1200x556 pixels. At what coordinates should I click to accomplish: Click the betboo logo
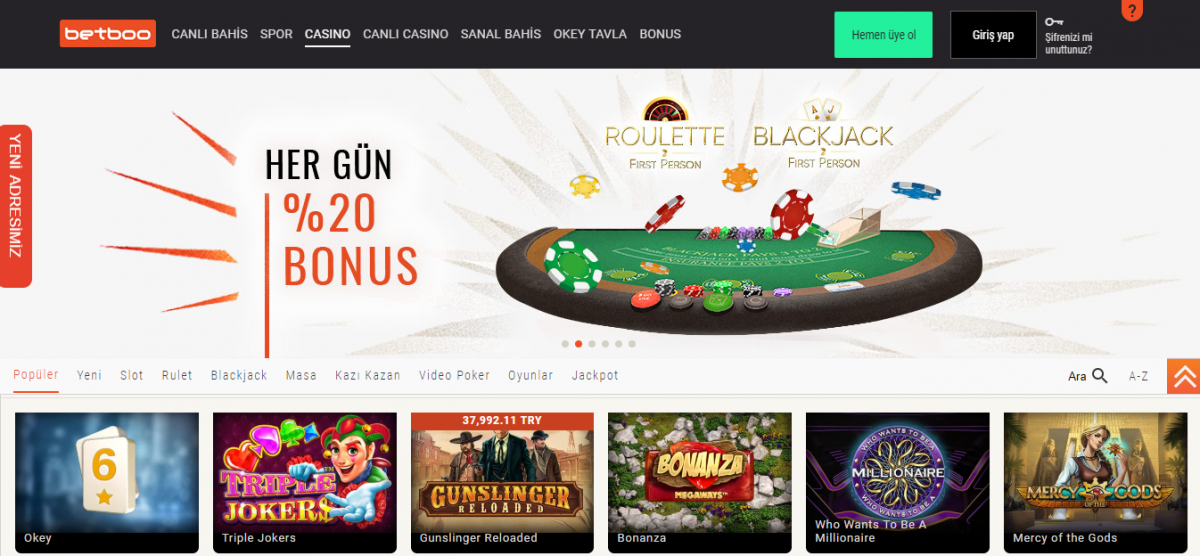pyautogui.click(x=108, y=34)
